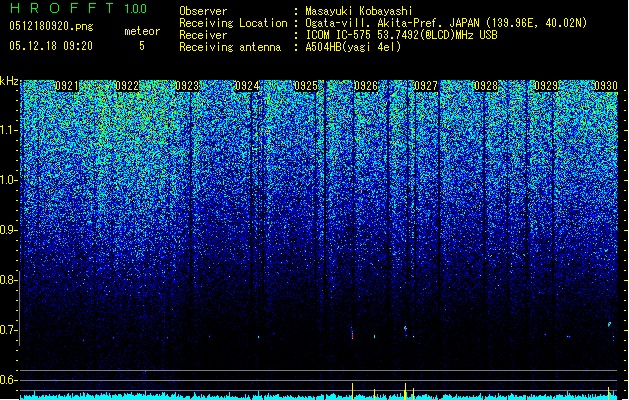Click observer name Masayuki Kobayashi
This screenshot has height=400, width=629.
tap(358, 11)
